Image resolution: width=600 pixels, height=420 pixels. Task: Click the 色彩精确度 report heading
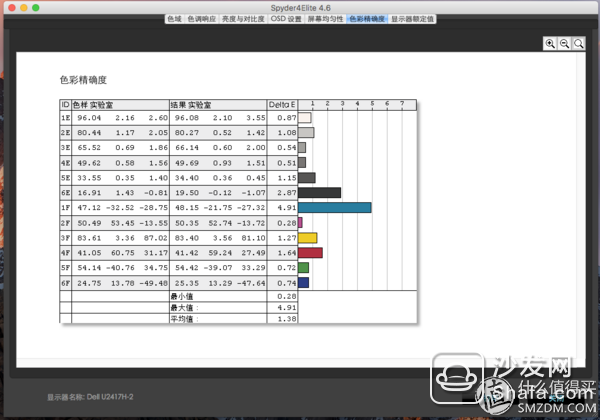tap(83, 78)
